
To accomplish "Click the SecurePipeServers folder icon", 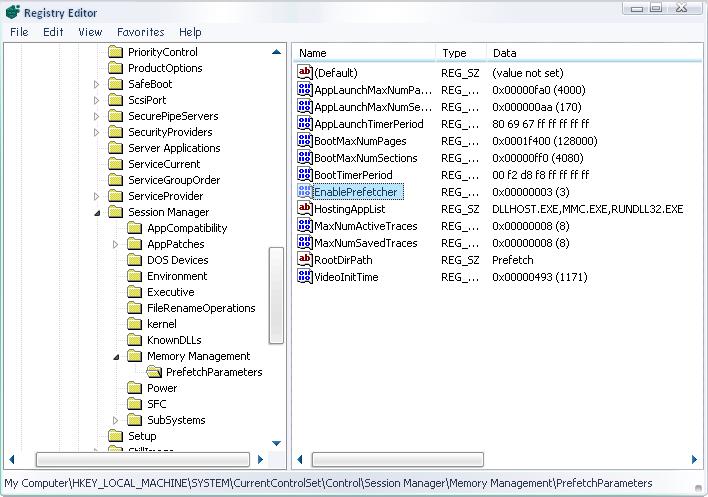I will [x=116, y=116].
